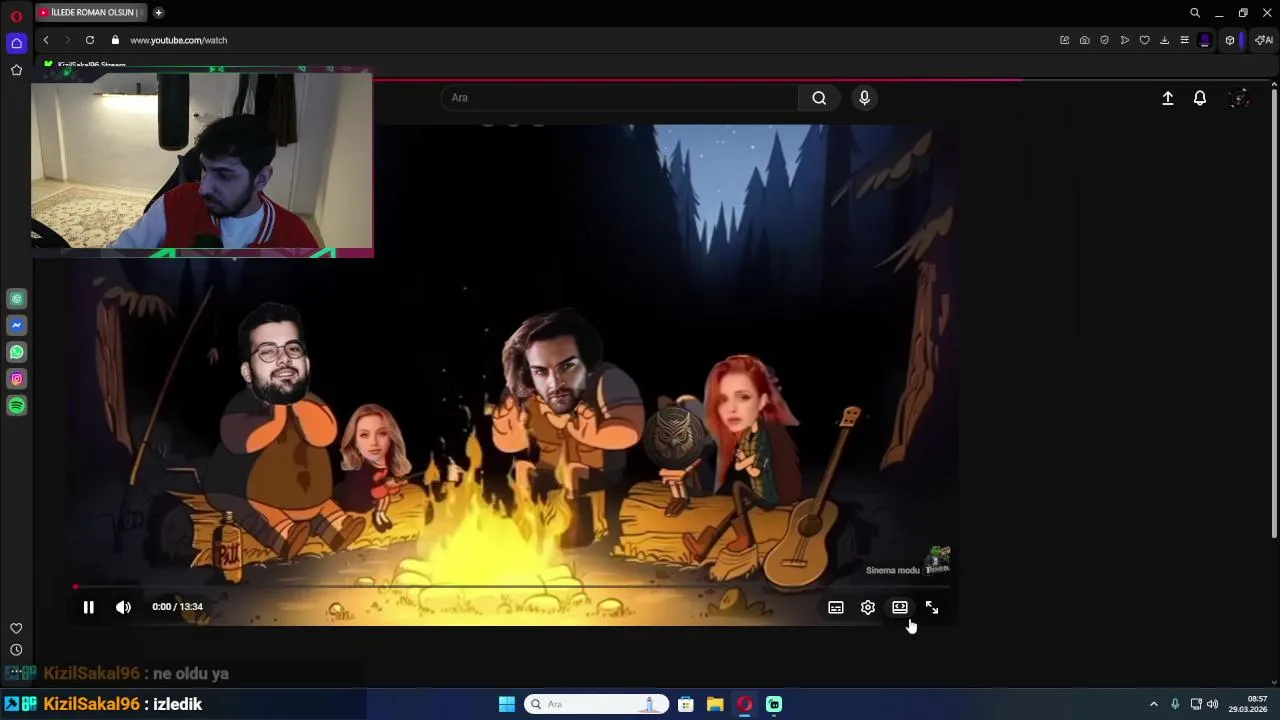This screenshot has width=1280, height=720.
Task: Open the taskbar clock showing 08:57
Action: point(1248,704)
